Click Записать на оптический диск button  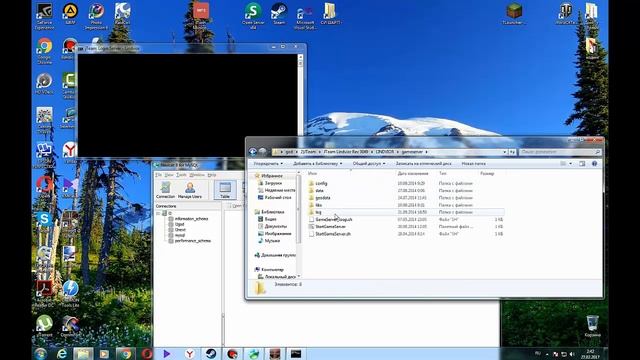point(423,164)
